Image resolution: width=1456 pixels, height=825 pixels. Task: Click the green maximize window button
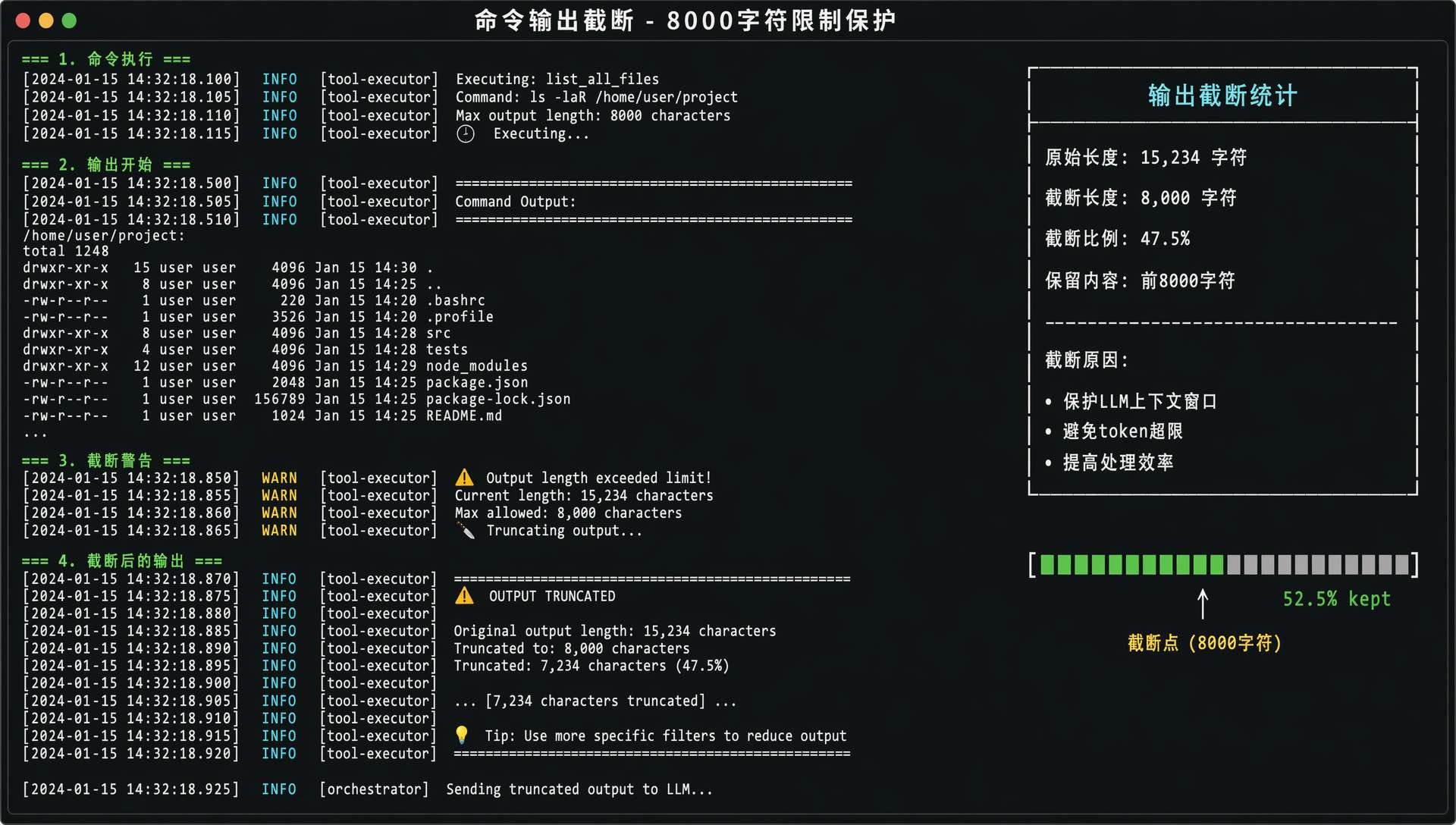tap(69, 20)
